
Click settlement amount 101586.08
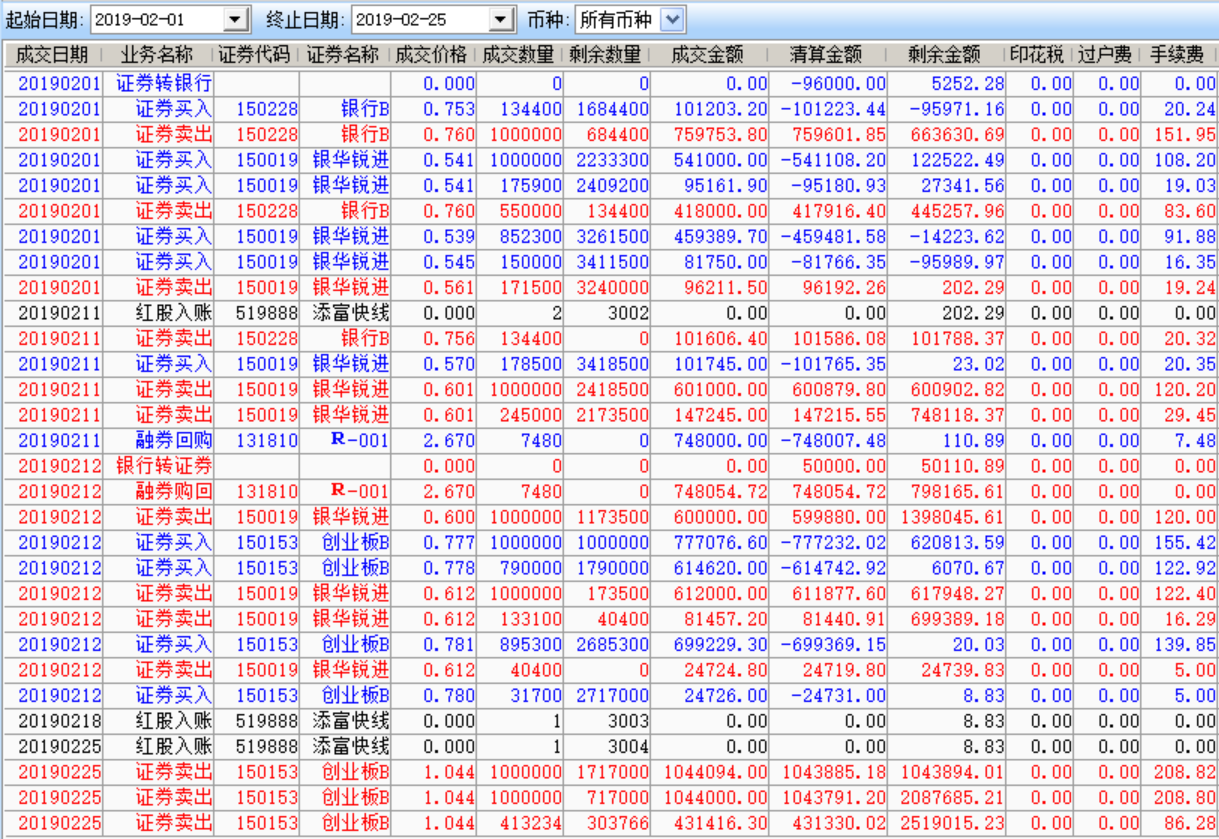[x=838, y=339]
